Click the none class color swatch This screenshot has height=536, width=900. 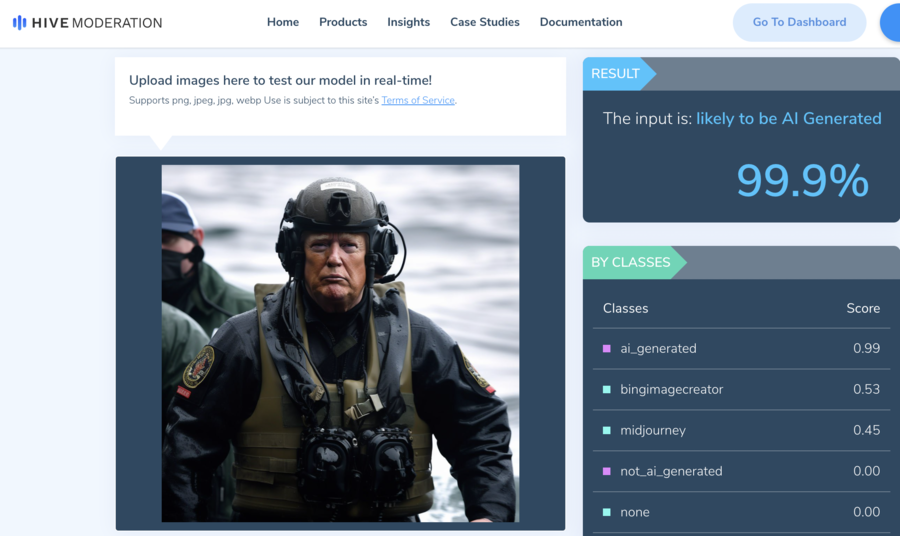607,512
